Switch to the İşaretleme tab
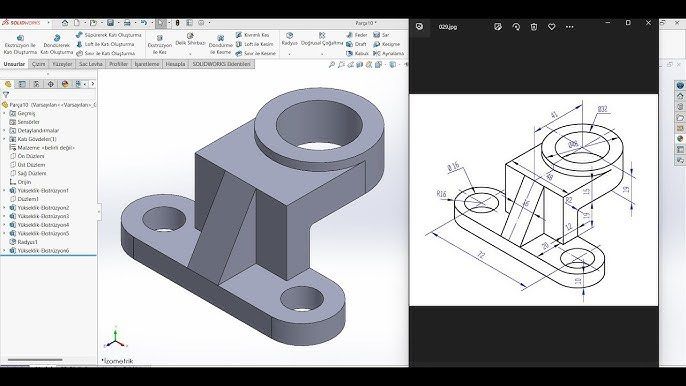Image resolution: width=686 pixels, height=386 pixels. coord(147,64)
